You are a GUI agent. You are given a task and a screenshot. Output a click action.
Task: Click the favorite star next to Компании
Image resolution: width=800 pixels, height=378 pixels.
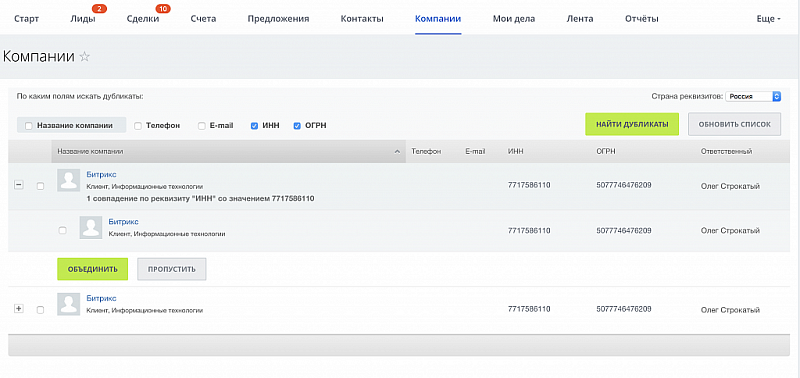point(85,57)
